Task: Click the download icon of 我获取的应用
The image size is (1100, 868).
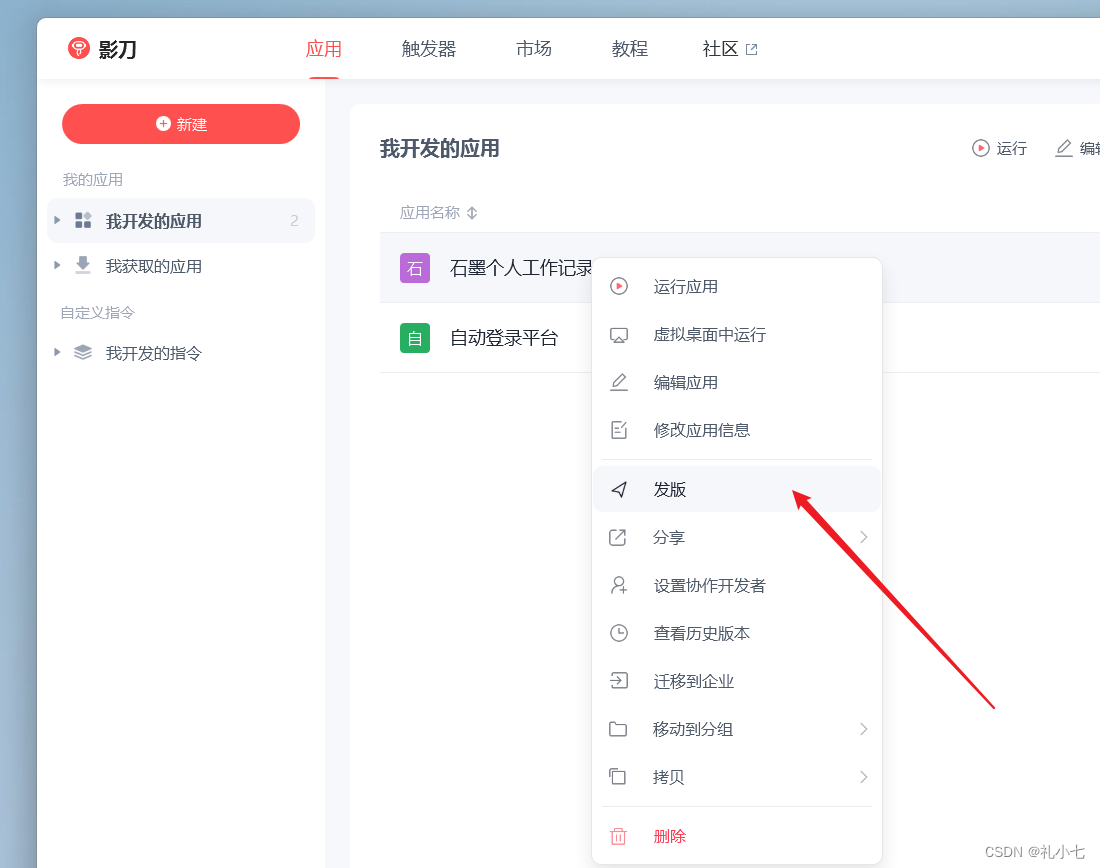Action: tap(83, 265)
